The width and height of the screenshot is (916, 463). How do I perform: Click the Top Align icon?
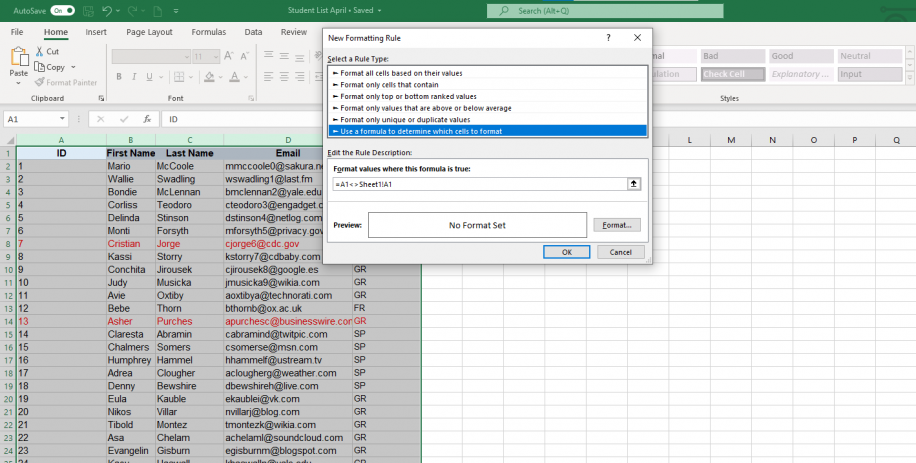tap(268, 55)
